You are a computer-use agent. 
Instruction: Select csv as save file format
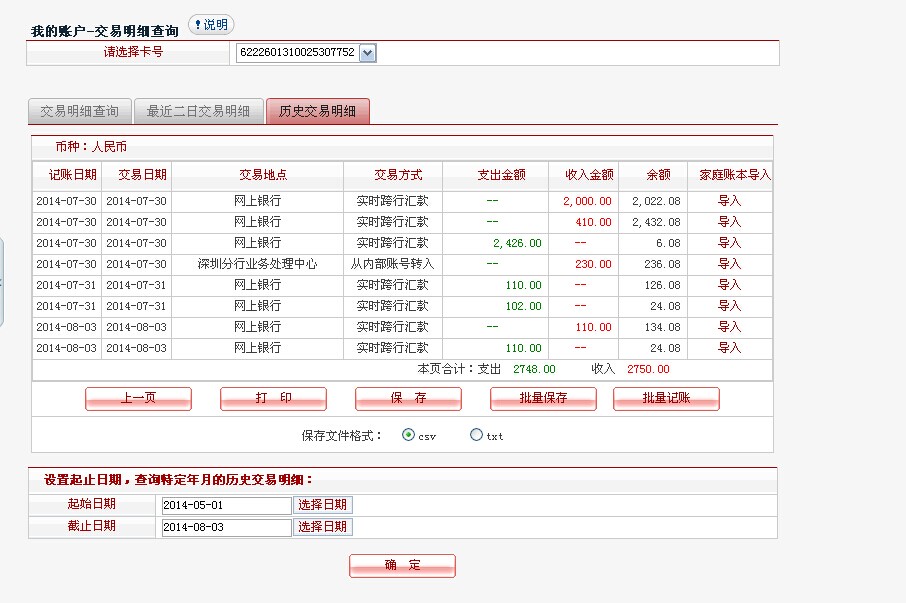click(408, 435)
